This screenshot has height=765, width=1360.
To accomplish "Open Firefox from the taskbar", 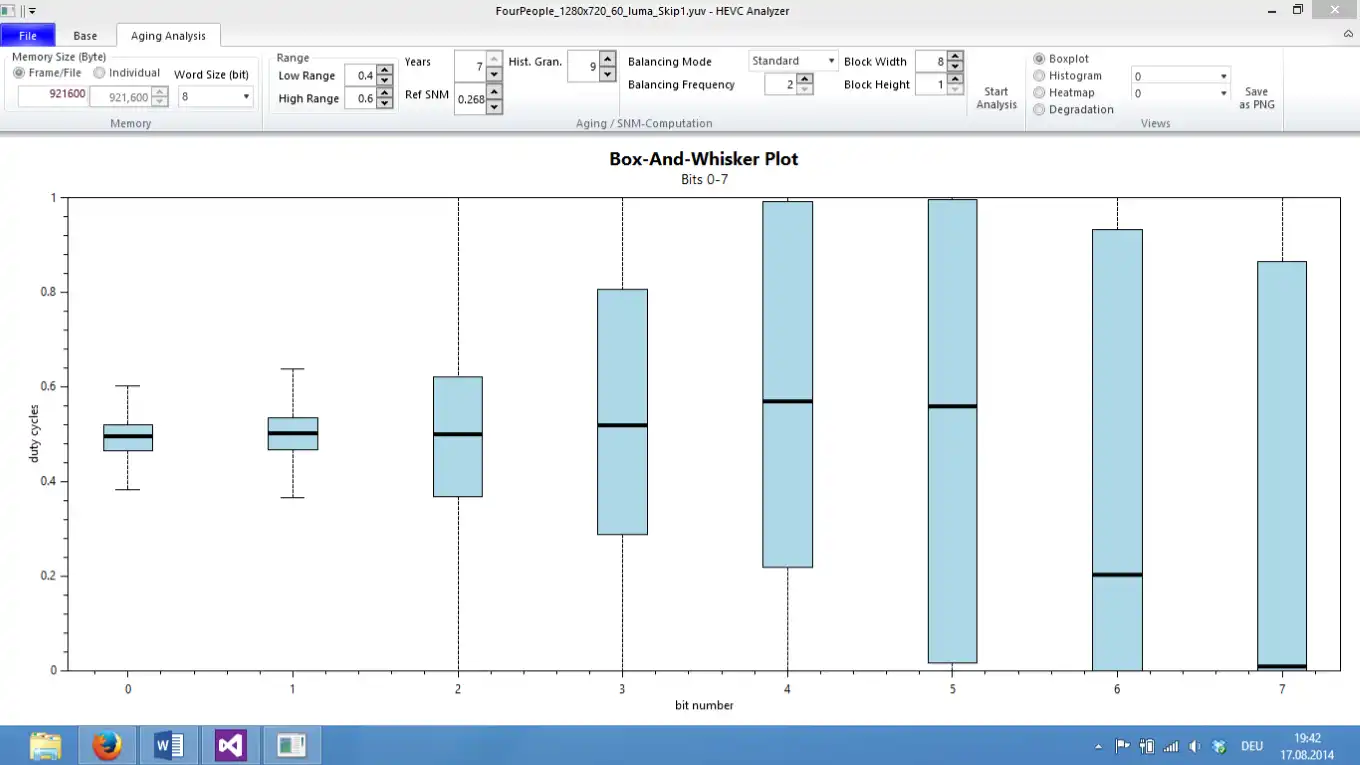I will 107,746.
